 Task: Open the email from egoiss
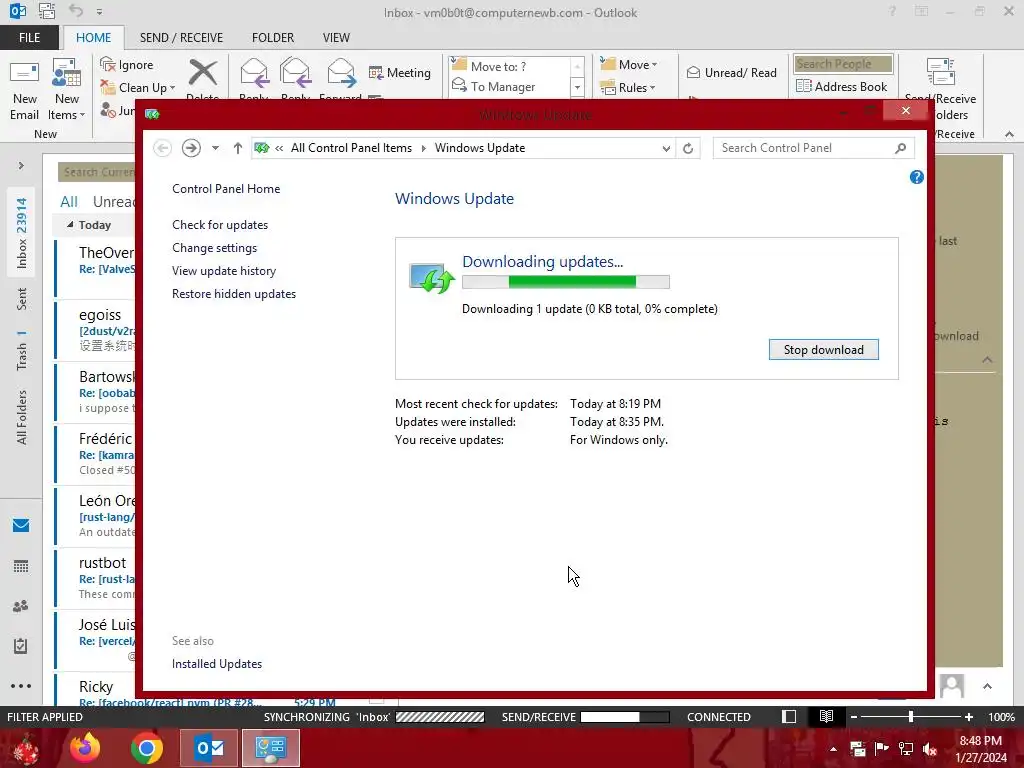tap(97, 330)
